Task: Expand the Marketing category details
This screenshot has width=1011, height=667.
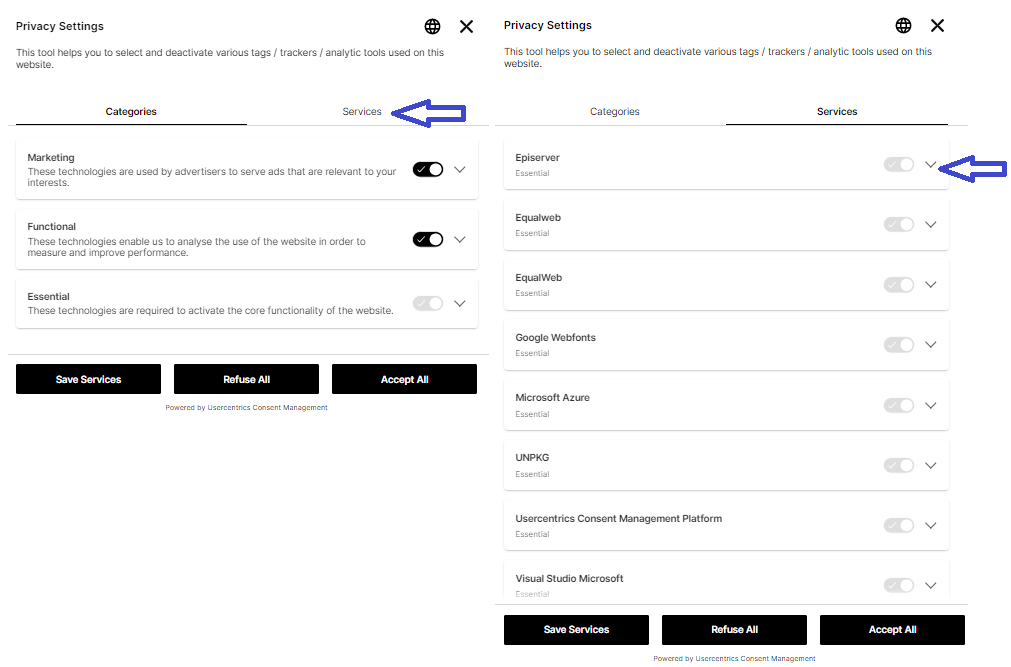Action: tap(460, 170)
